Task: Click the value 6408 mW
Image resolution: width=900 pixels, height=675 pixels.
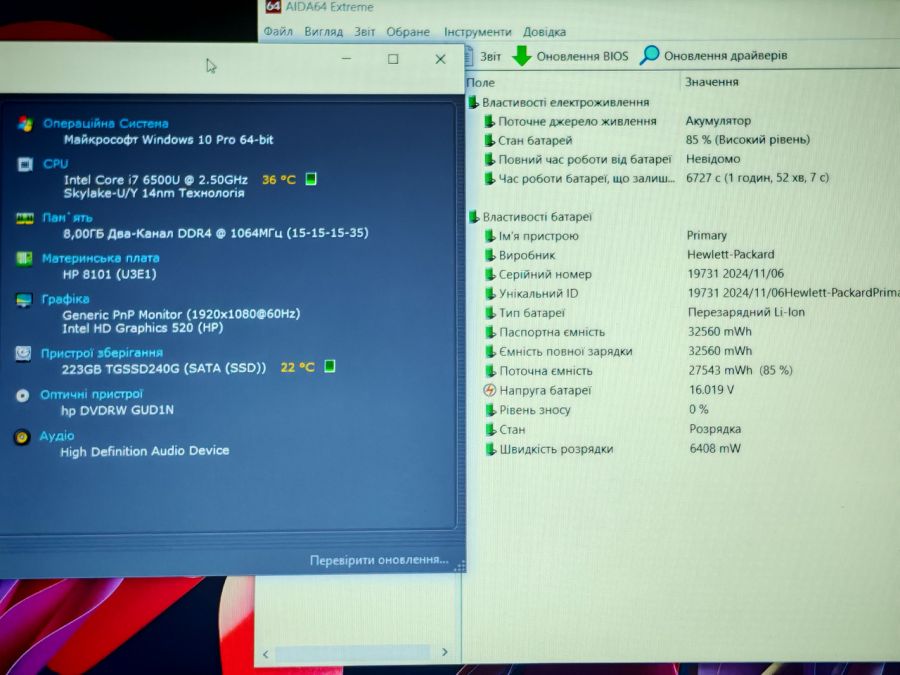Action: (715, 448)
